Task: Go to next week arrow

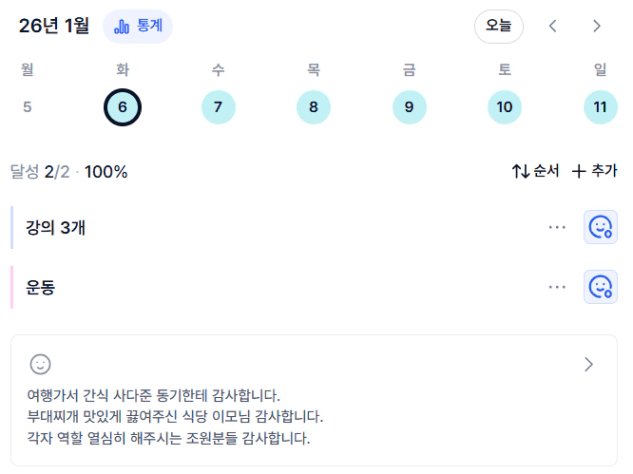Action: coord(597,26)
